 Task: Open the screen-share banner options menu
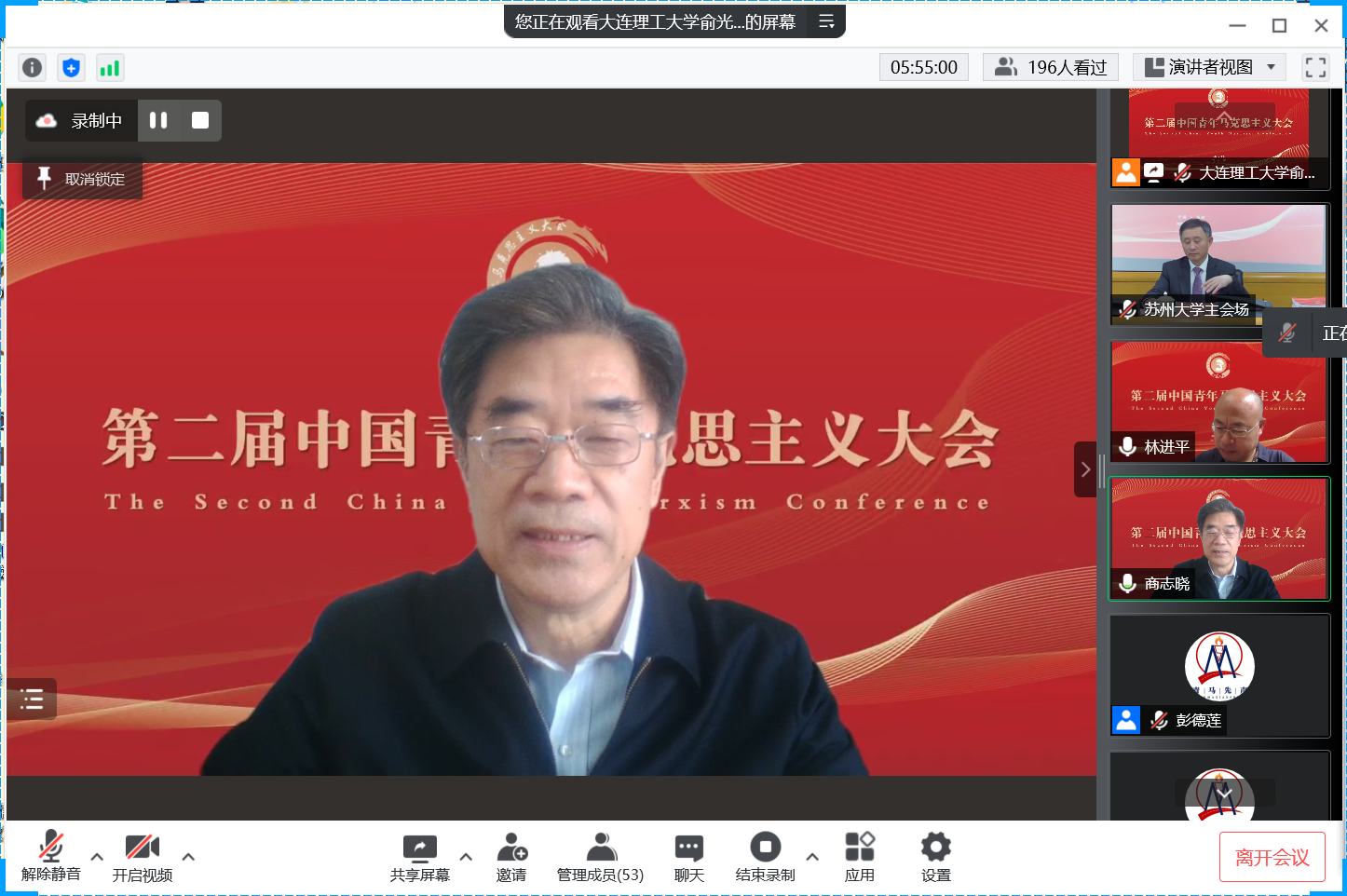[826, 21]
